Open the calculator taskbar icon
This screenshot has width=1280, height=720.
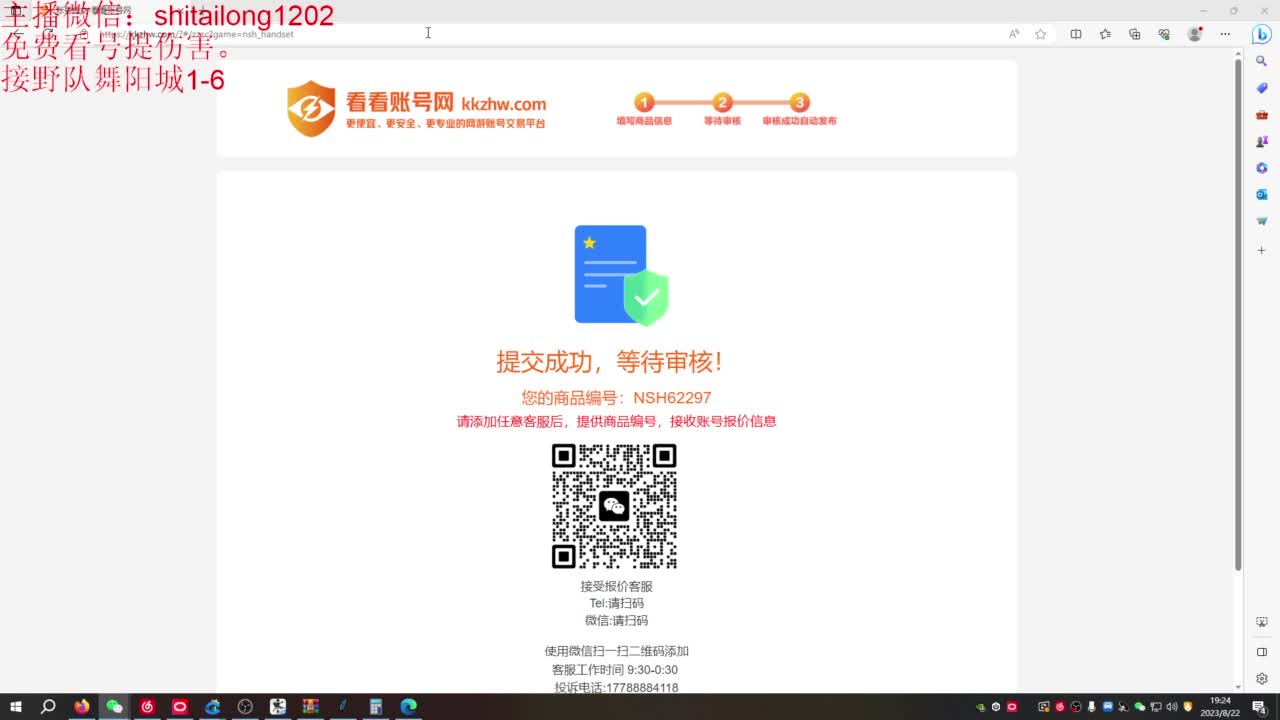click(376, 707)
